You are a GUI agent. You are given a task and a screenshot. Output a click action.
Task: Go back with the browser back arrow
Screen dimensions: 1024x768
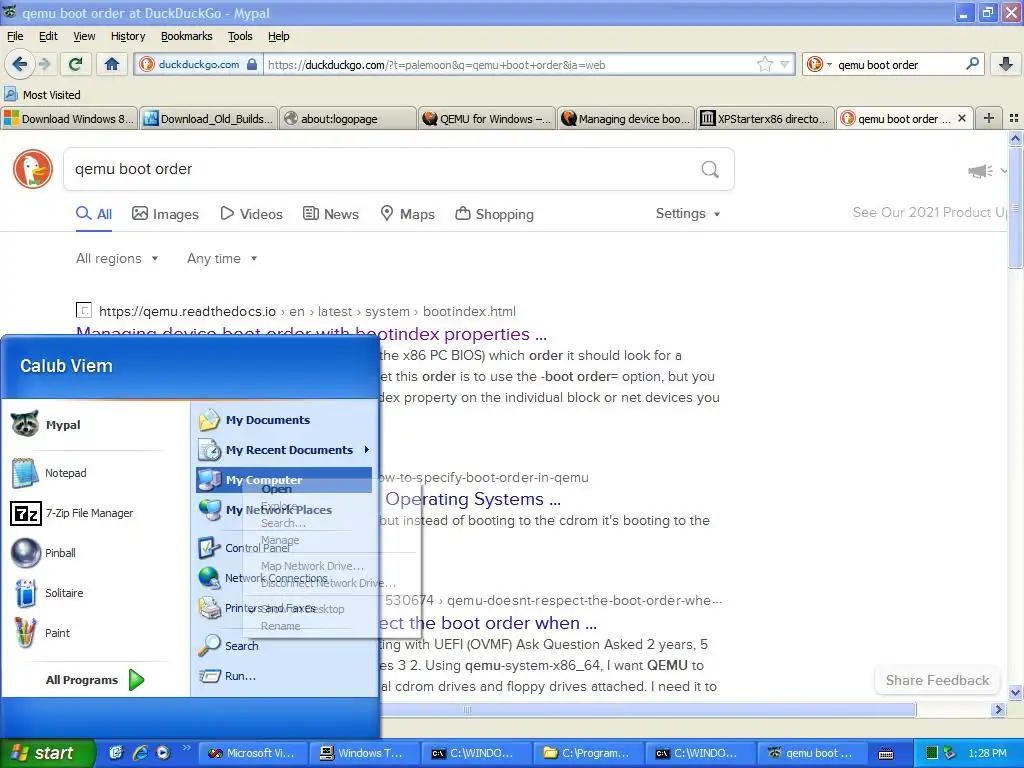point(19,64)
